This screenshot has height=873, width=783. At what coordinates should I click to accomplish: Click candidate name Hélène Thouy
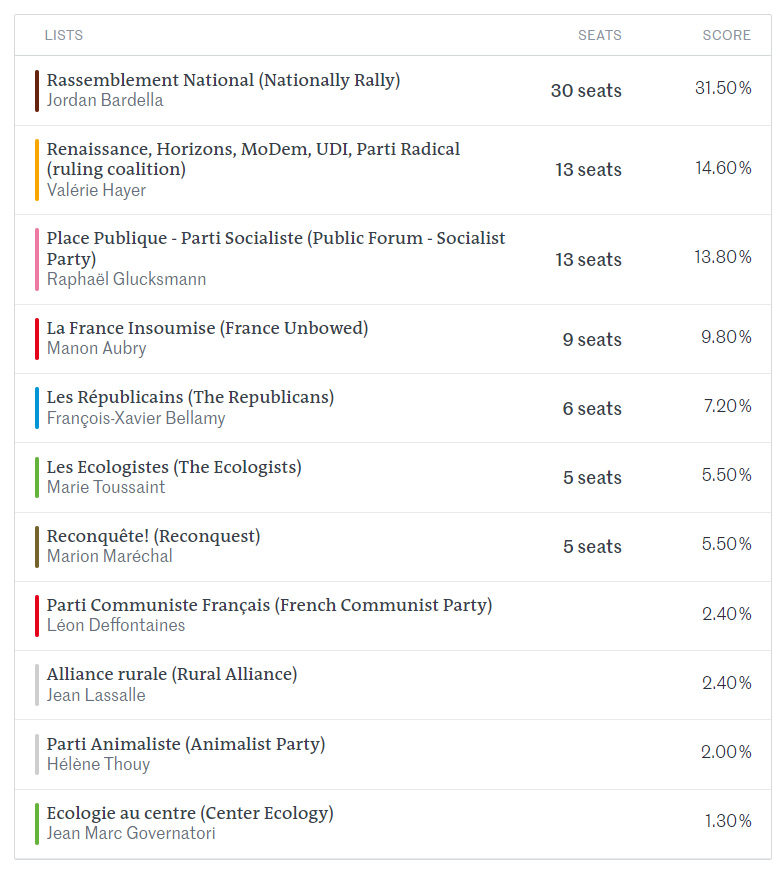[x=98, y=764]
